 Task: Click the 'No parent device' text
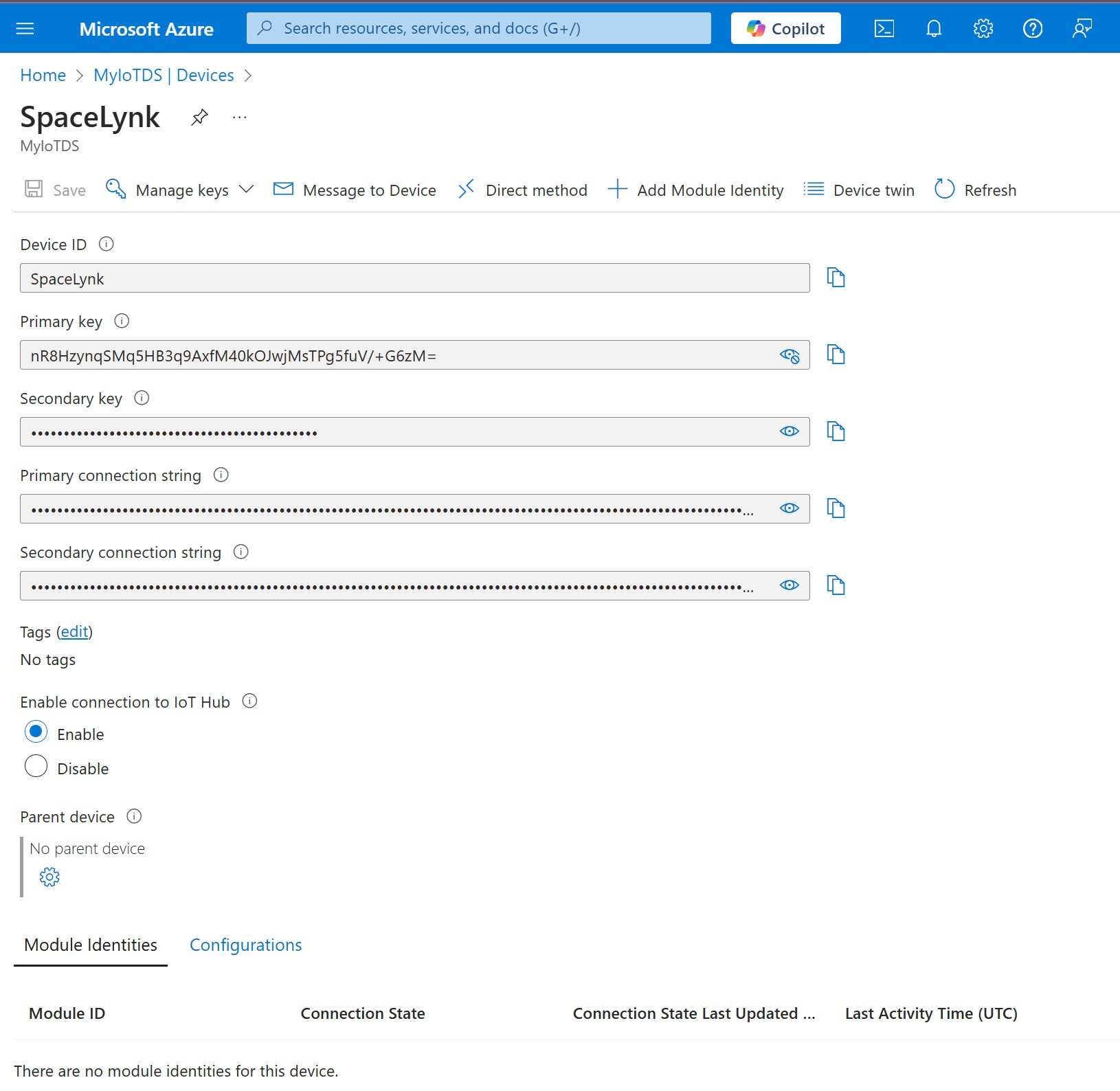pyautogui.click(x=87, y=848)
